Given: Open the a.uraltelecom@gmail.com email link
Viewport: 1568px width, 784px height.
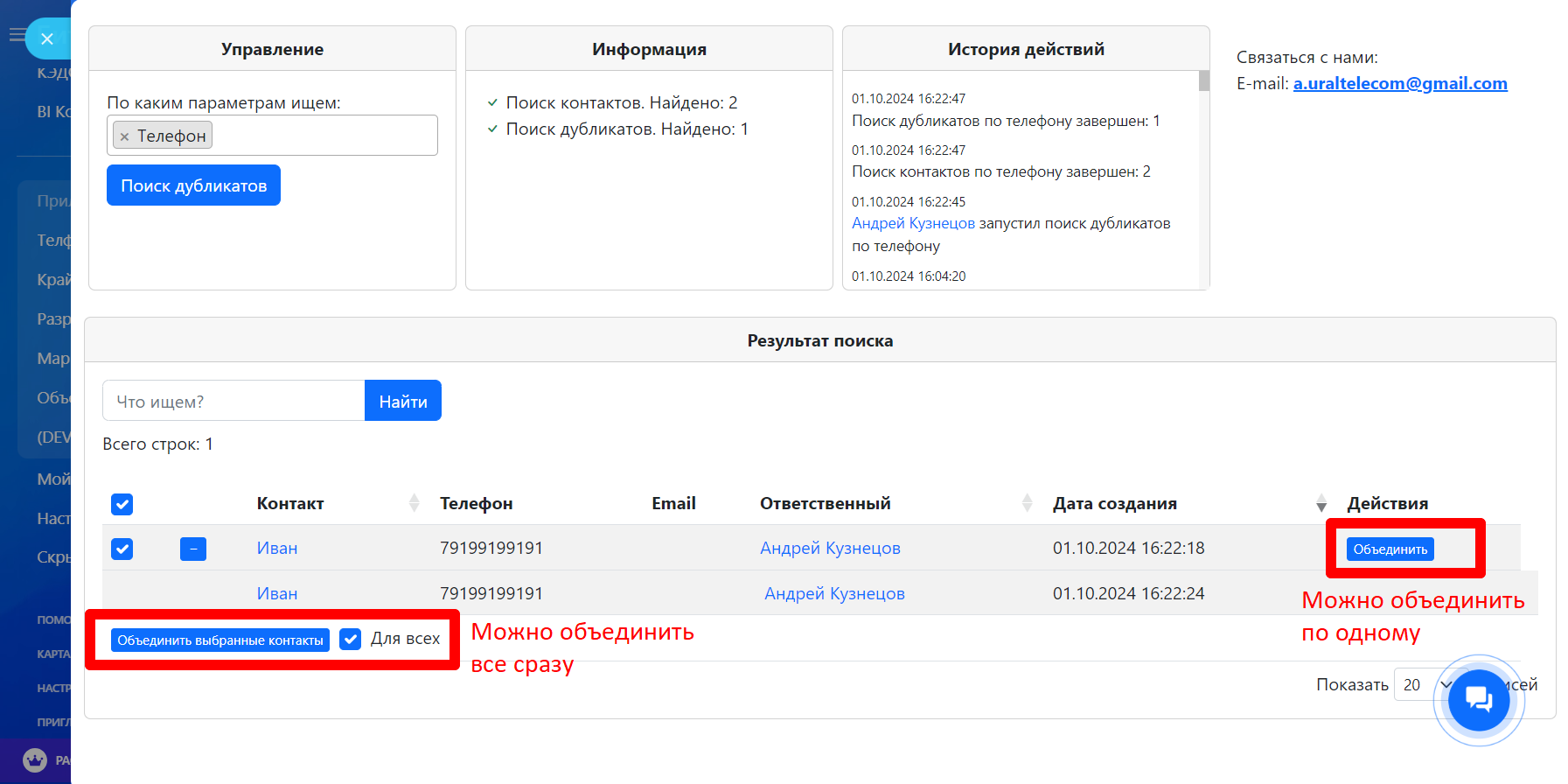Looking at the screenshot, I should tap(1399, 83).
